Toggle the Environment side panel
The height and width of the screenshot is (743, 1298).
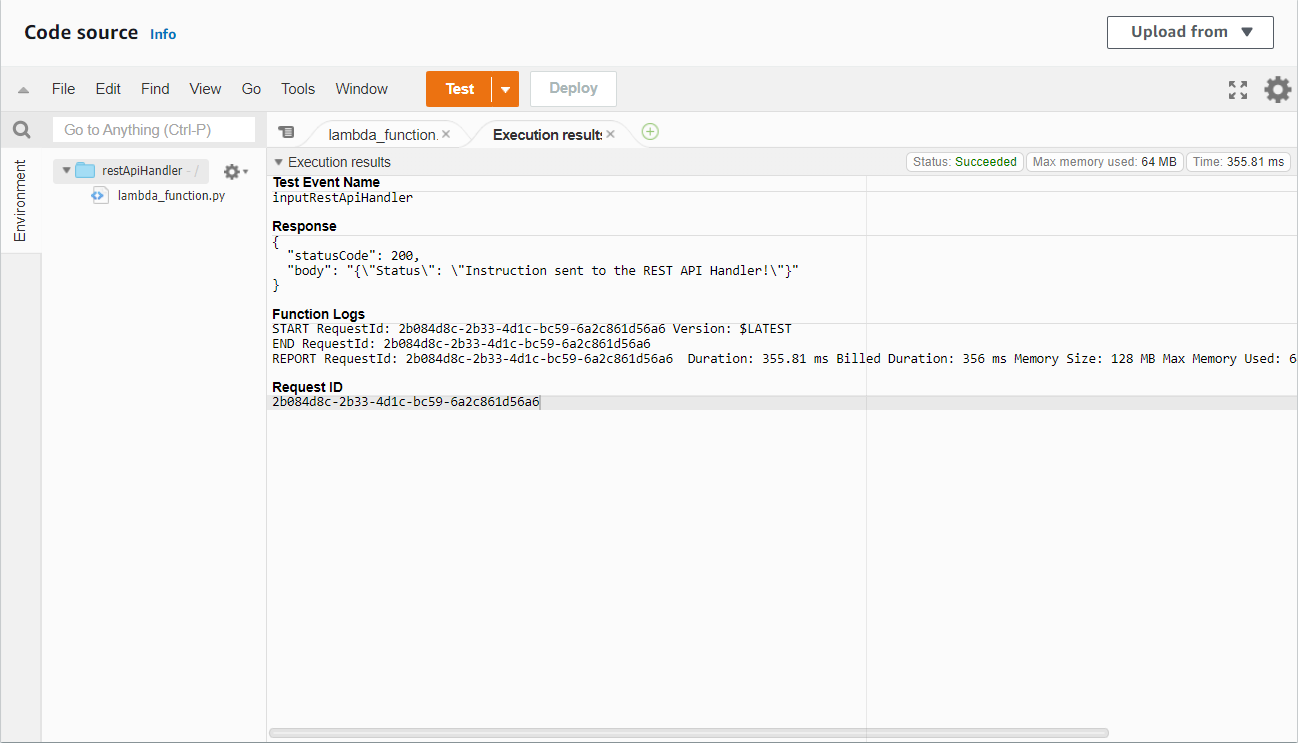pyautogui.click(x=20, y=200)
